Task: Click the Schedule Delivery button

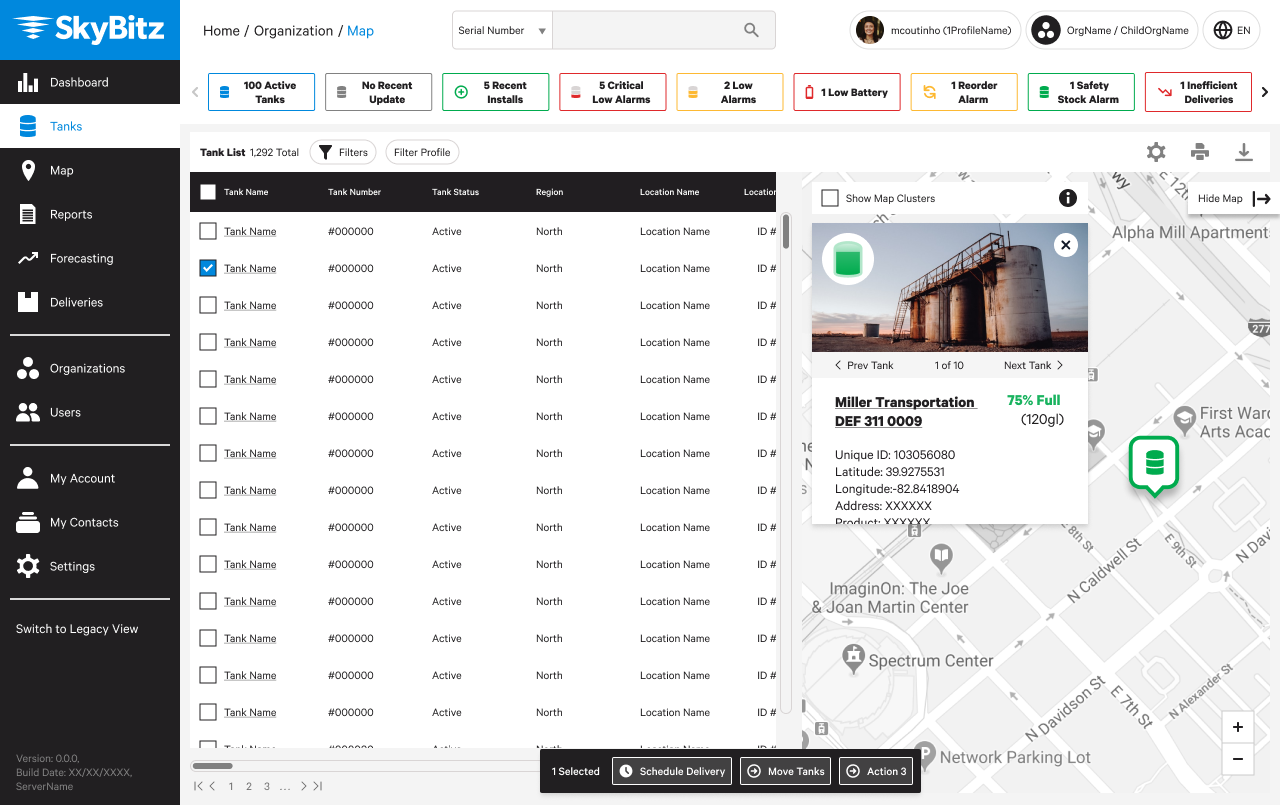Action: coord(672,771)
